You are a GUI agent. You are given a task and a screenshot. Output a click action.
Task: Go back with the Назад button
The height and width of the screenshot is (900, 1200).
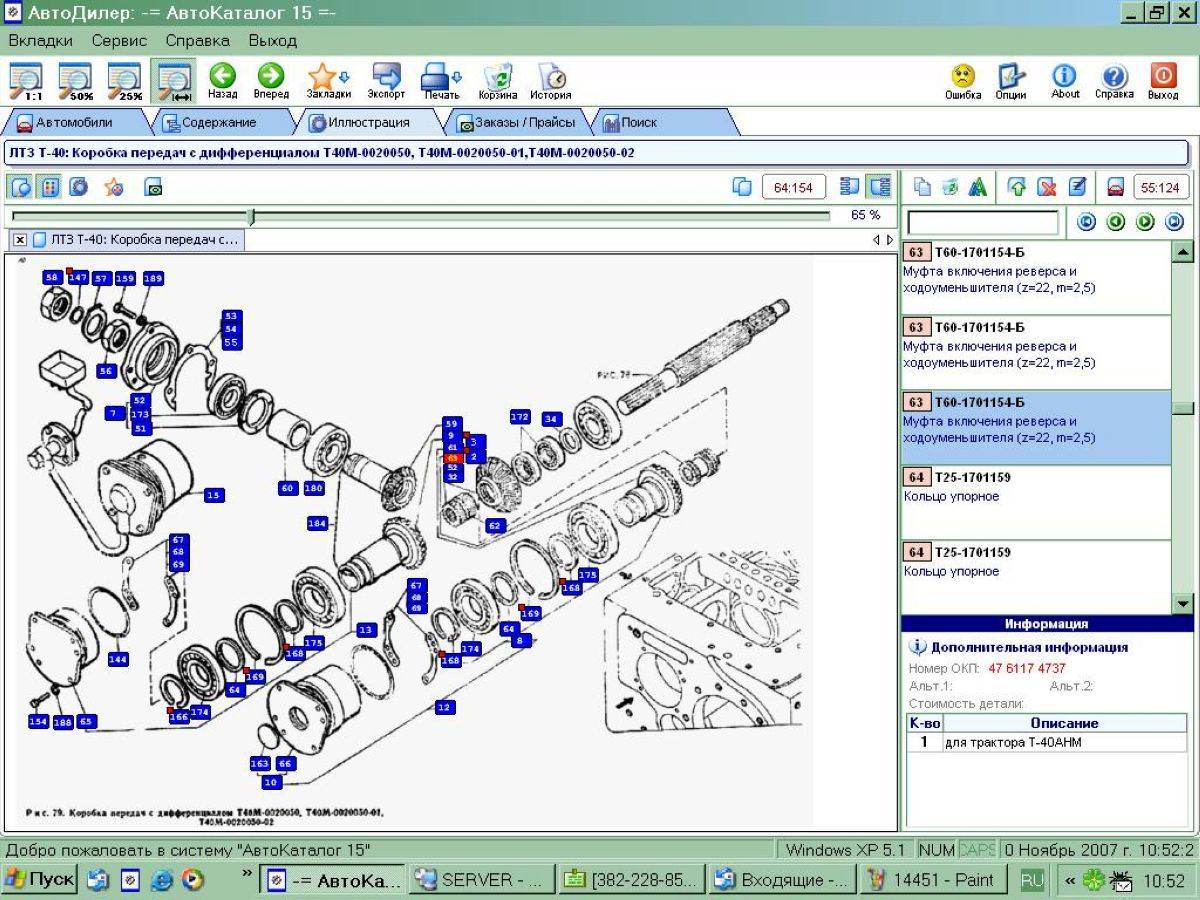tap(222, 81)
